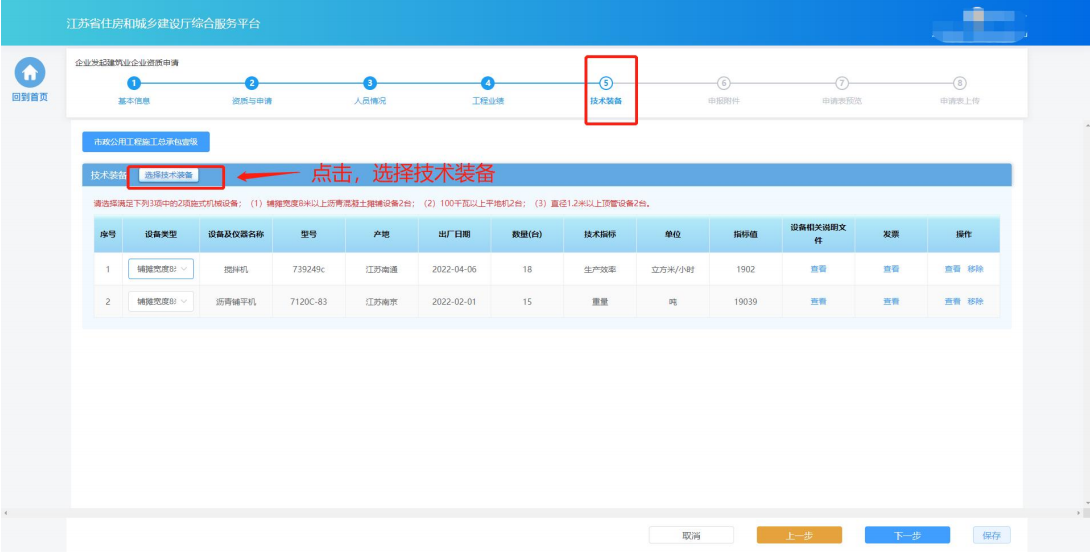The width and height of the screenshot is (1090, 552).
Task: View 发票 for the 沥青铺平机 row
Action: (891, 302)
